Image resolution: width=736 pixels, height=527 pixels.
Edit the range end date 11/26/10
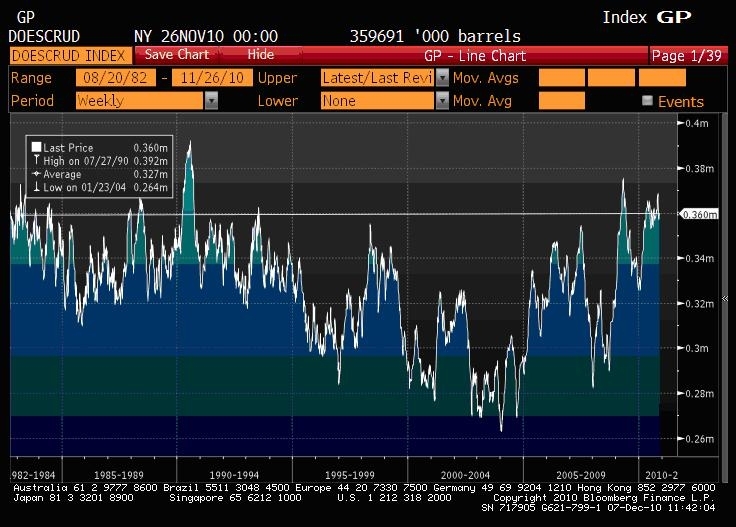pyautogui.click(x=212, y=77)
